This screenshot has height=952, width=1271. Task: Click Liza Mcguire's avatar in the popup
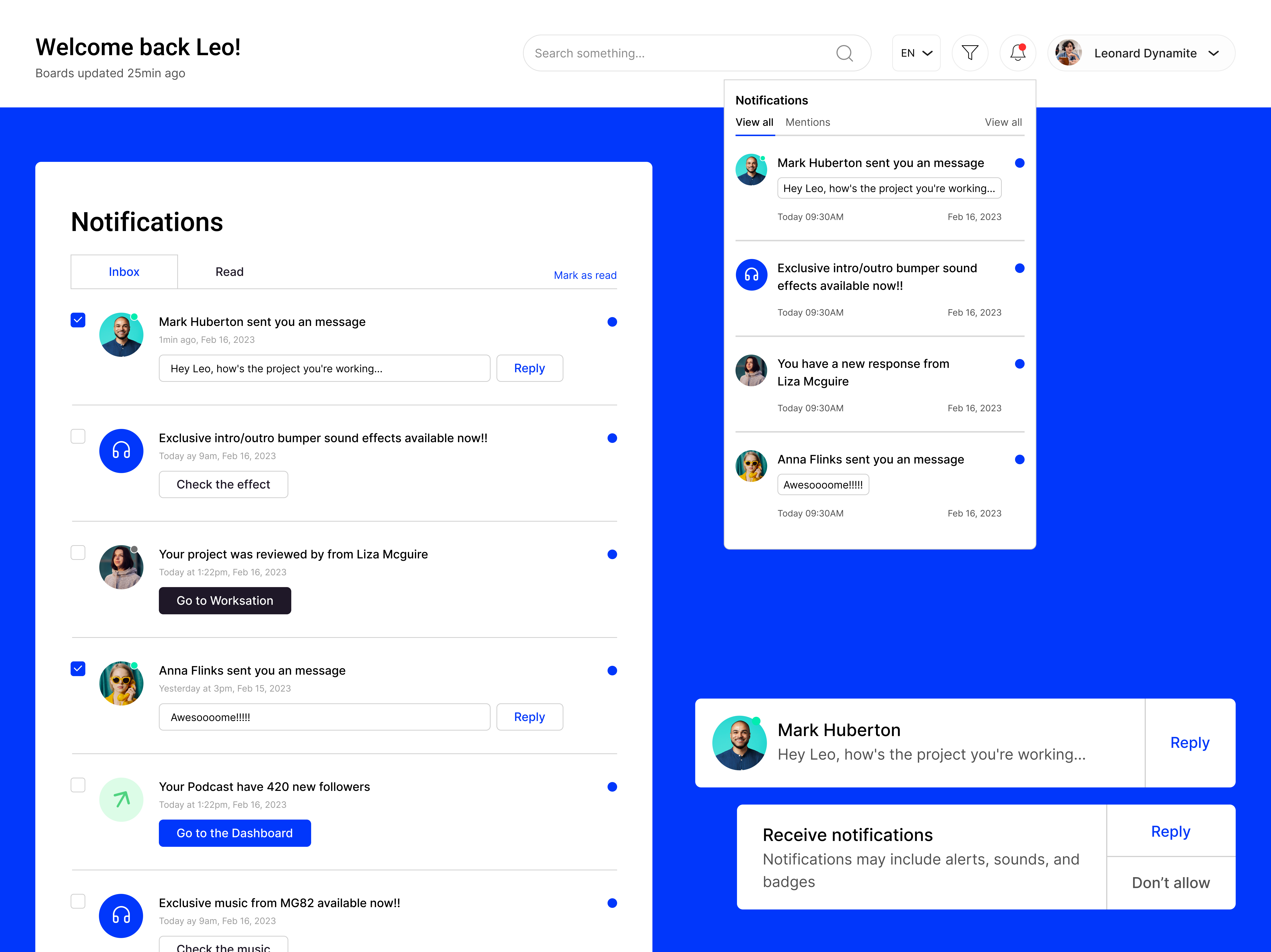751,370
